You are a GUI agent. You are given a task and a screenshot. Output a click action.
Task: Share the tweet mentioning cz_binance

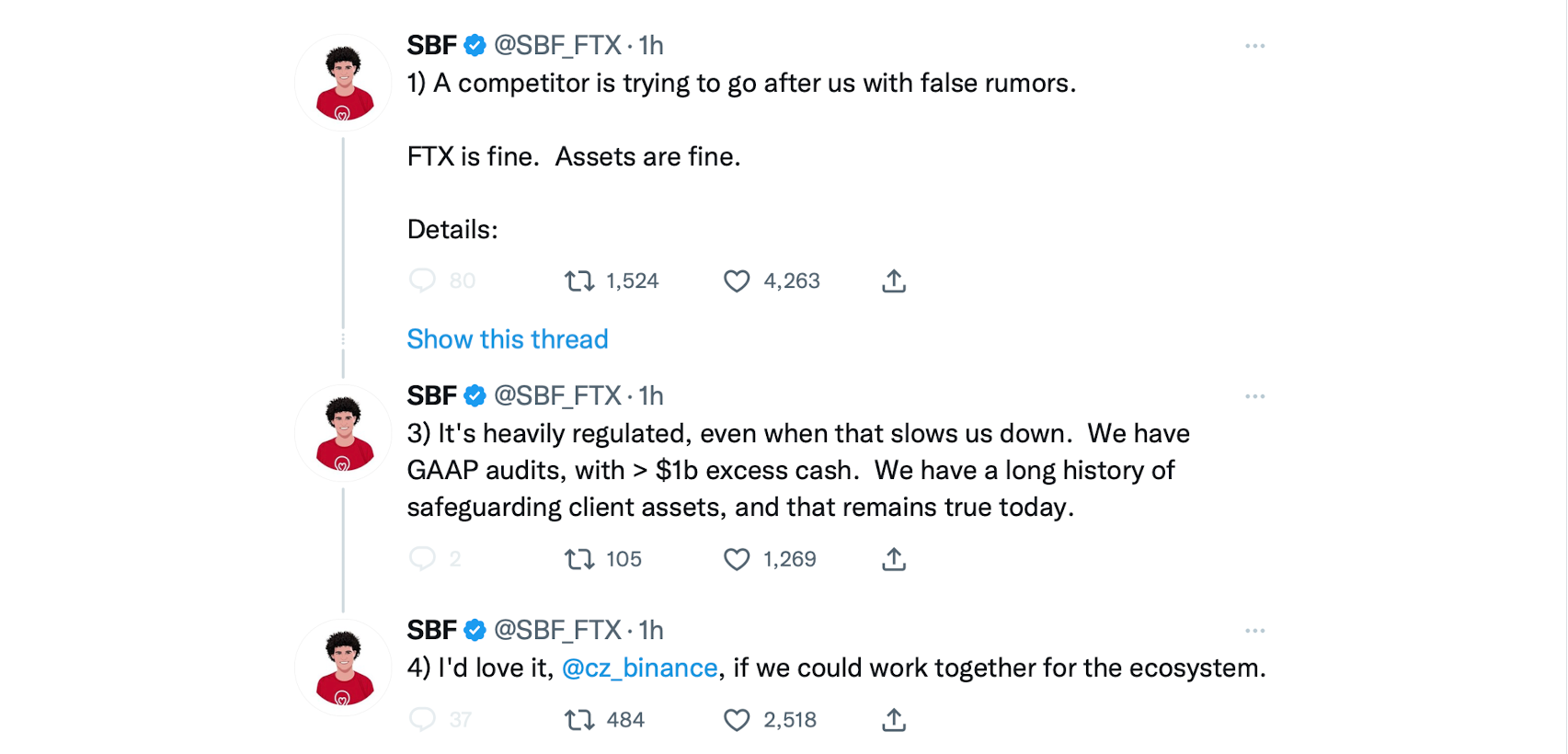coord(894,720)
